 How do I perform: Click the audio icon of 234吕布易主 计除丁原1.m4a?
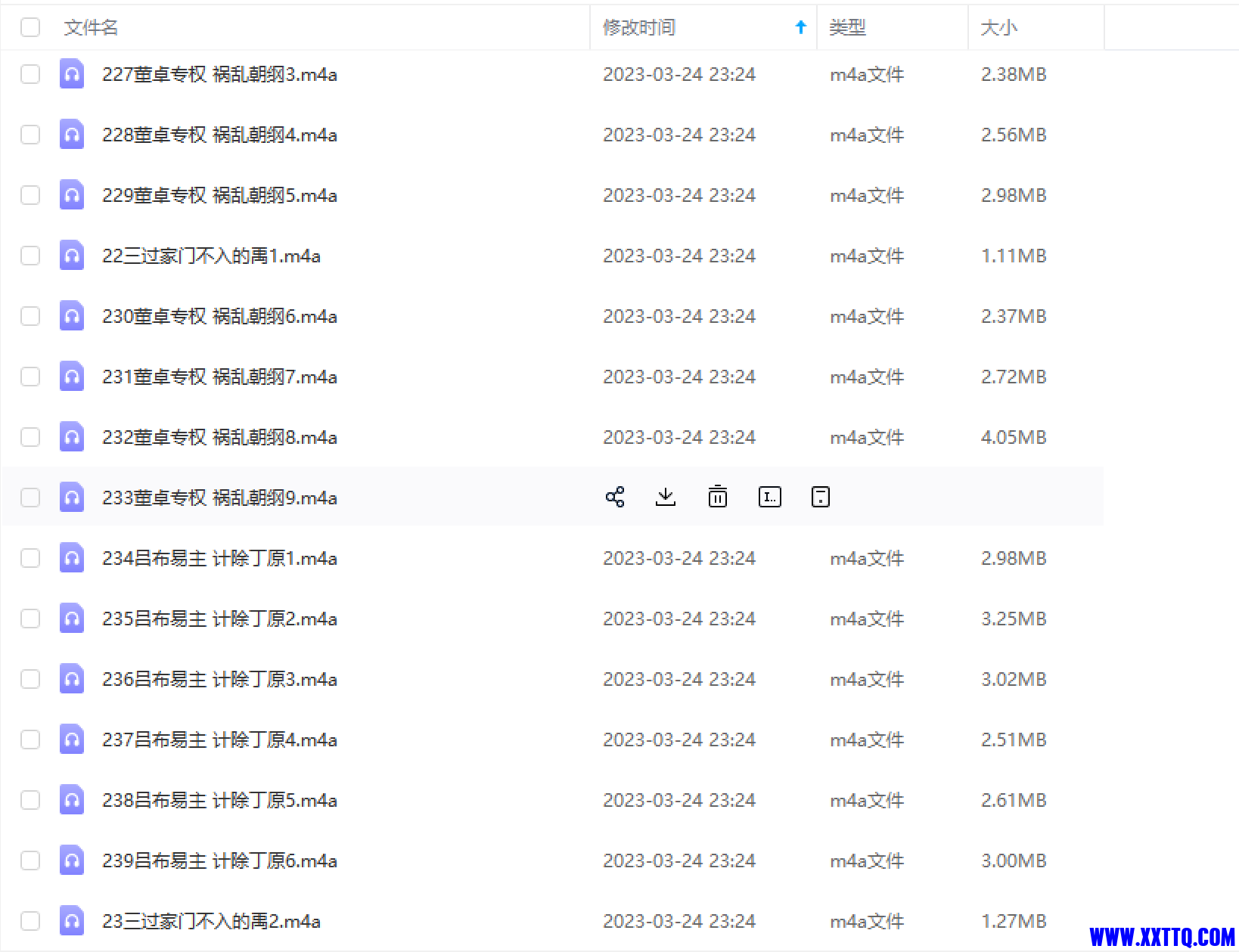tap(72, 557)
